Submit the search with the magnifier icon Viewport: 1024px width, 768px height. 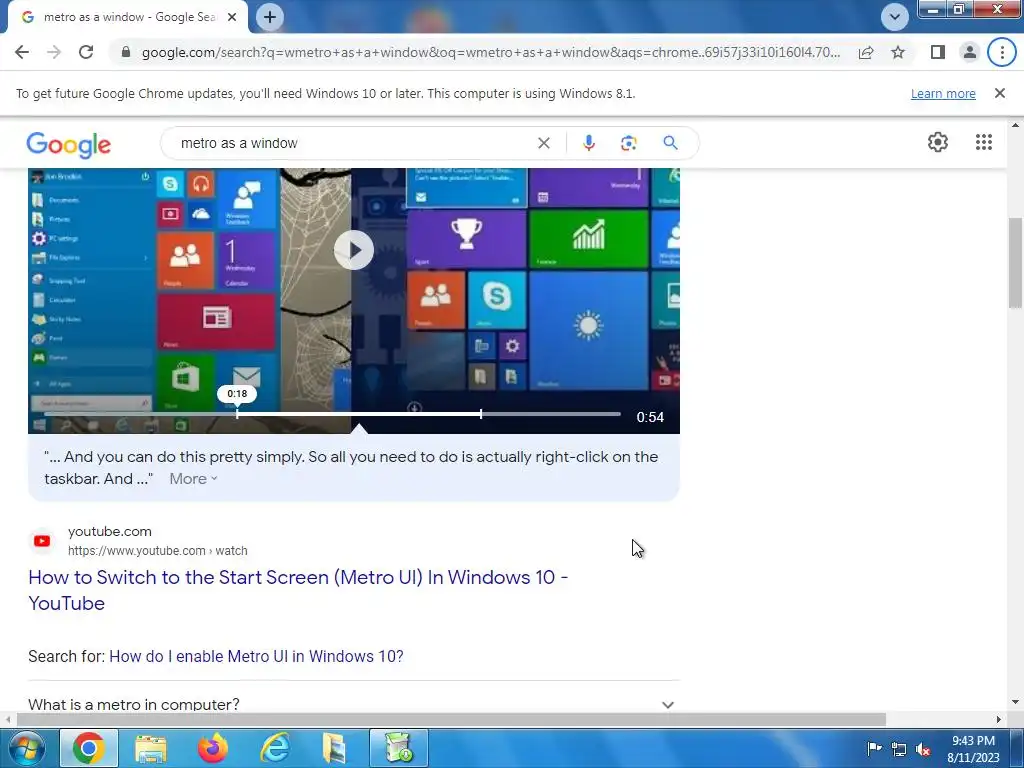(670, 143)
